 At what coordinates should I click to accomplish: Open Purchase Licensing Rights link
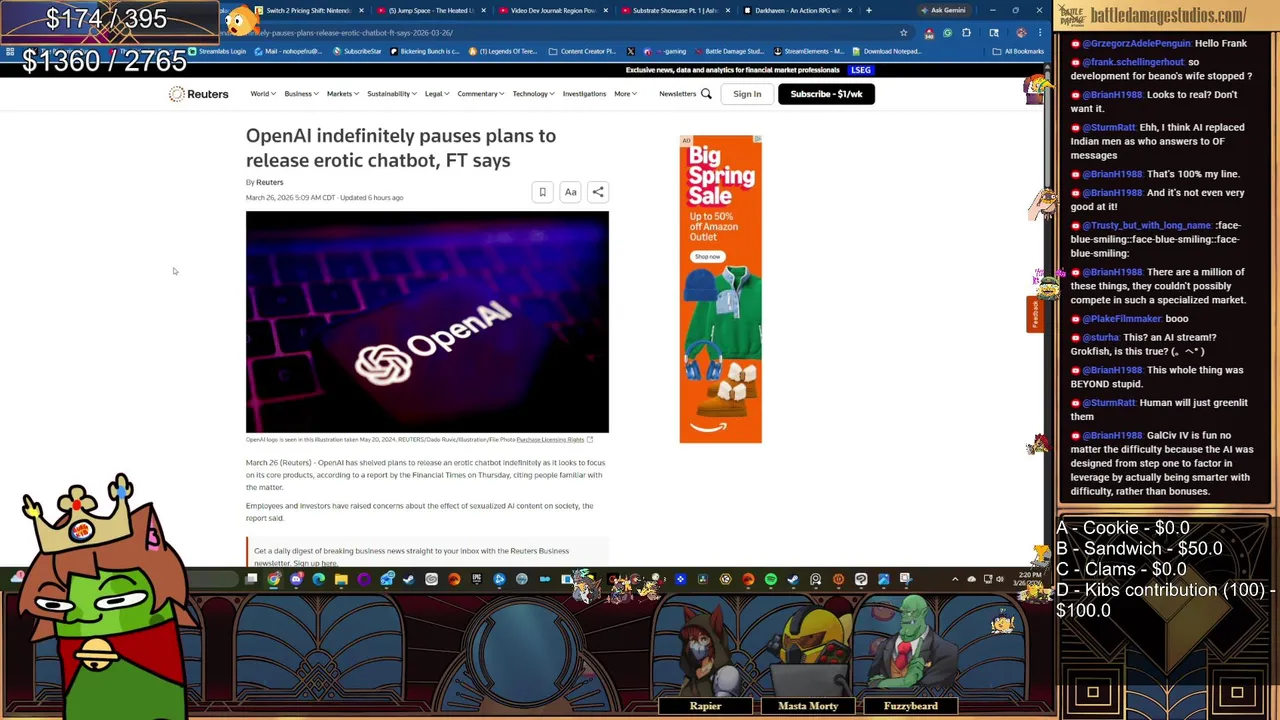550,440
